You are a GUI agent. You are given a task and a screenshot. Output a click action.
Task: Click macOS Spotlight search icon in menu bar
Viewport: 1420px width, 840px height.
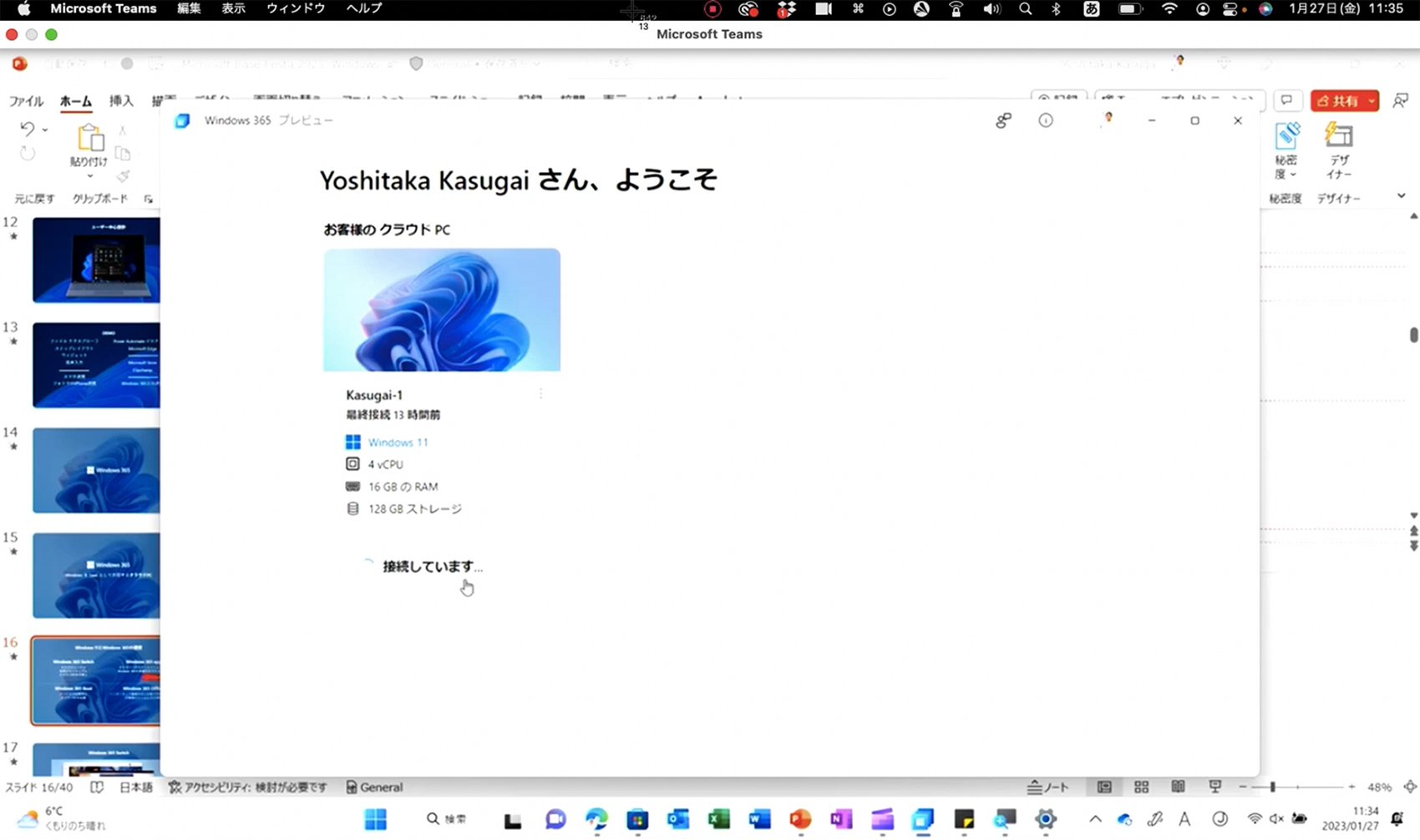(x=1025, y=9)
